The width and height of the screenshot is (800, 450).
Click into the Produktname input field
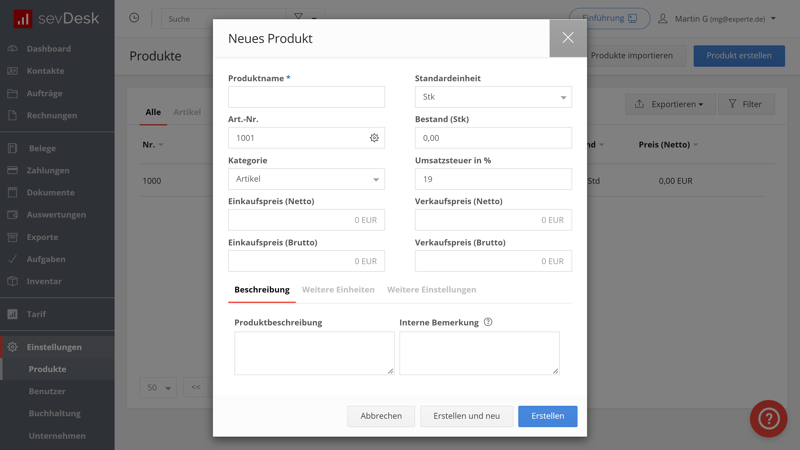[x=306, y=97]
